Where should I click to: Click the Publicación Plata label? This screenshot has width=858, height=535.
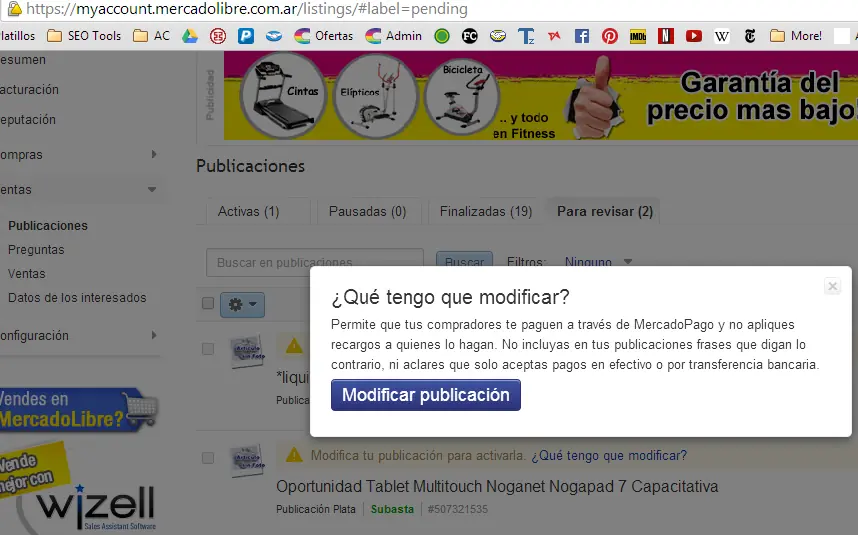pyautogui.click(x=316, y=509)
